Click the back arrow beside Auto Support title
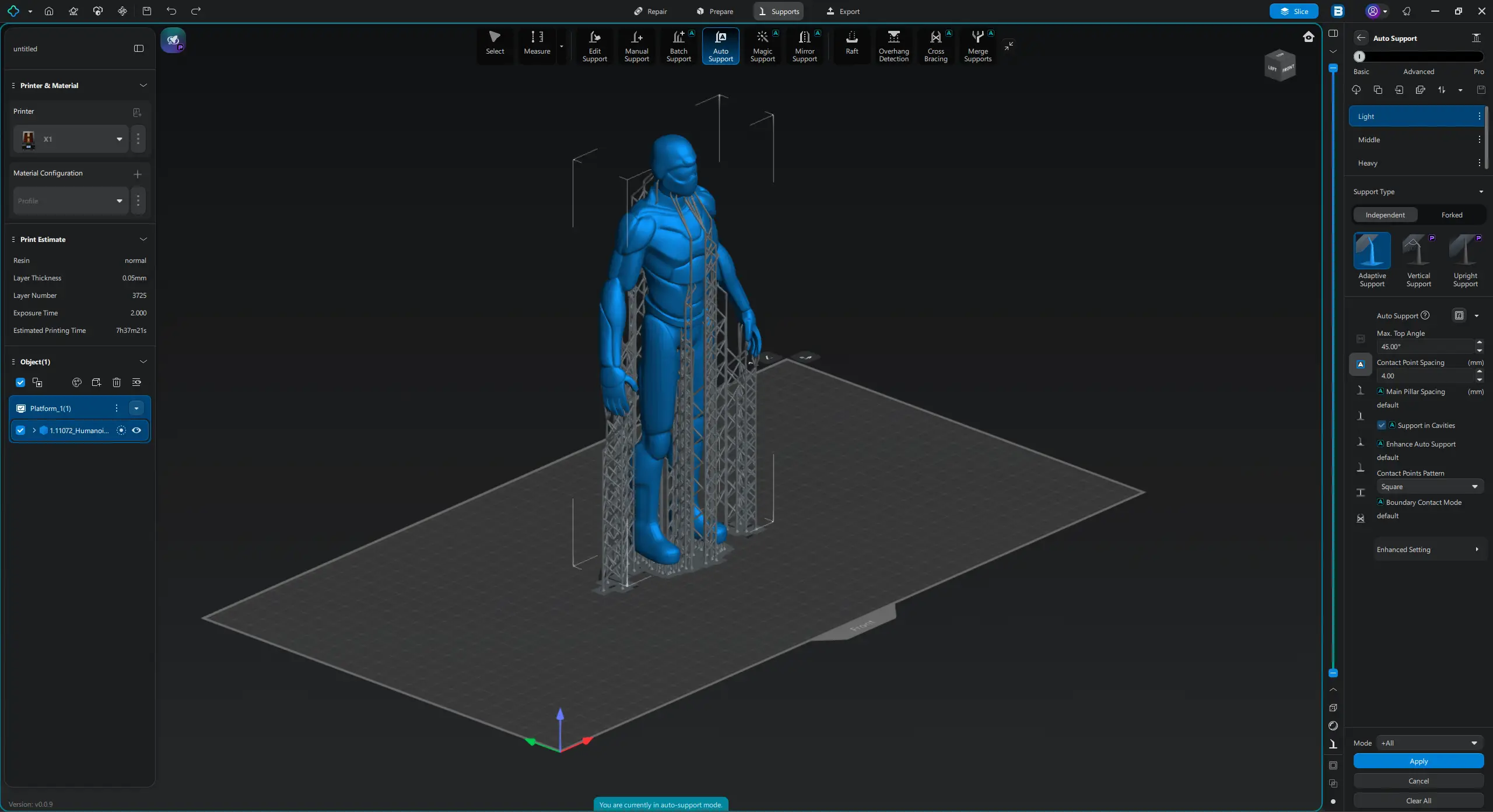 (x=1361, y=38)
